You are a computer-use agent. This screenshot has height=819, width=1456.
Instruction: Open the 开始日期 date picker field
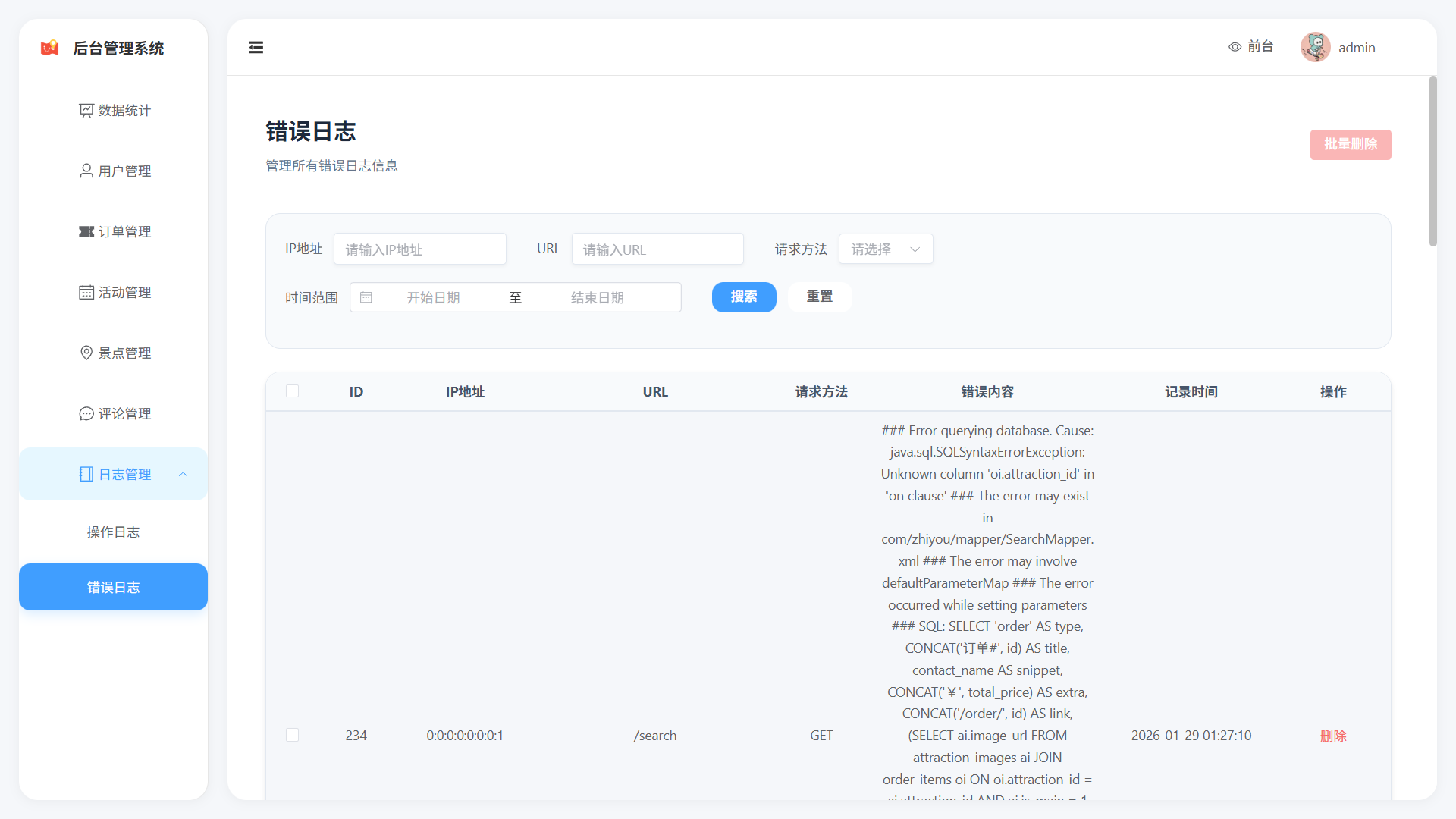[433, 297]
